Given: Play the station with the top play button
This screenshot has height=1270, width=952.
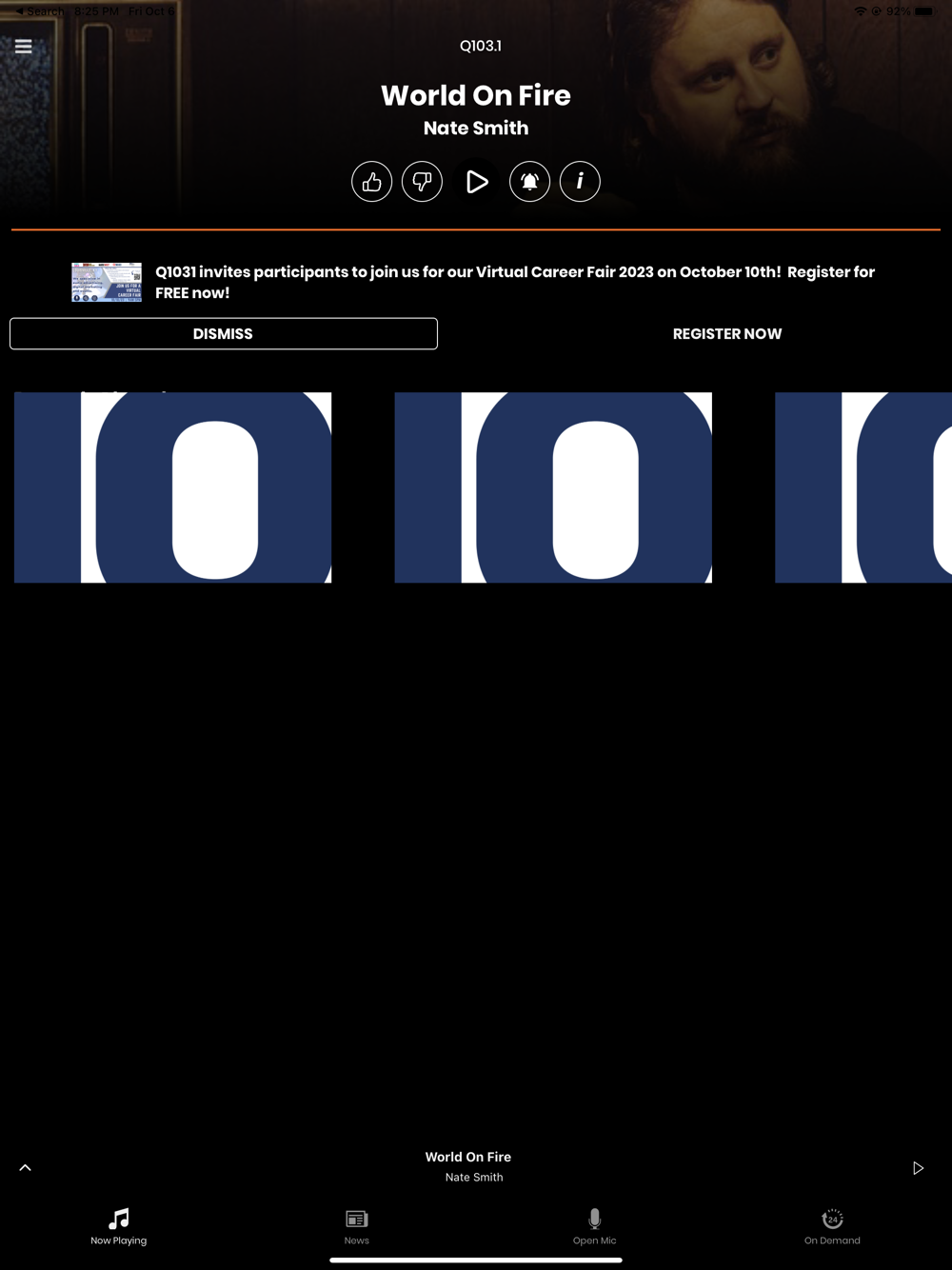Looking at the screenshot, I should pyautogui.click(x=477, y=181).
